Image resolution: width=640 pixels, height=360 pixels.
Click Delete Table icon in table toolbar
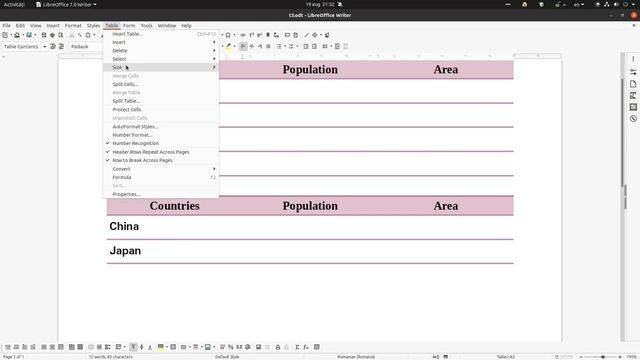61,347
